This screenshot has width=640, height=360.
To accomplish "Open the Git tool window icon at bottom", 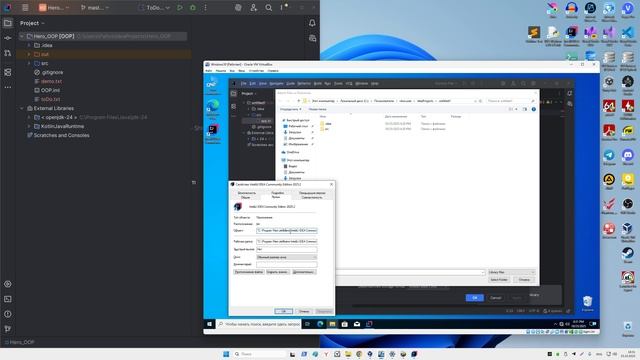I will tap(8, 329).
